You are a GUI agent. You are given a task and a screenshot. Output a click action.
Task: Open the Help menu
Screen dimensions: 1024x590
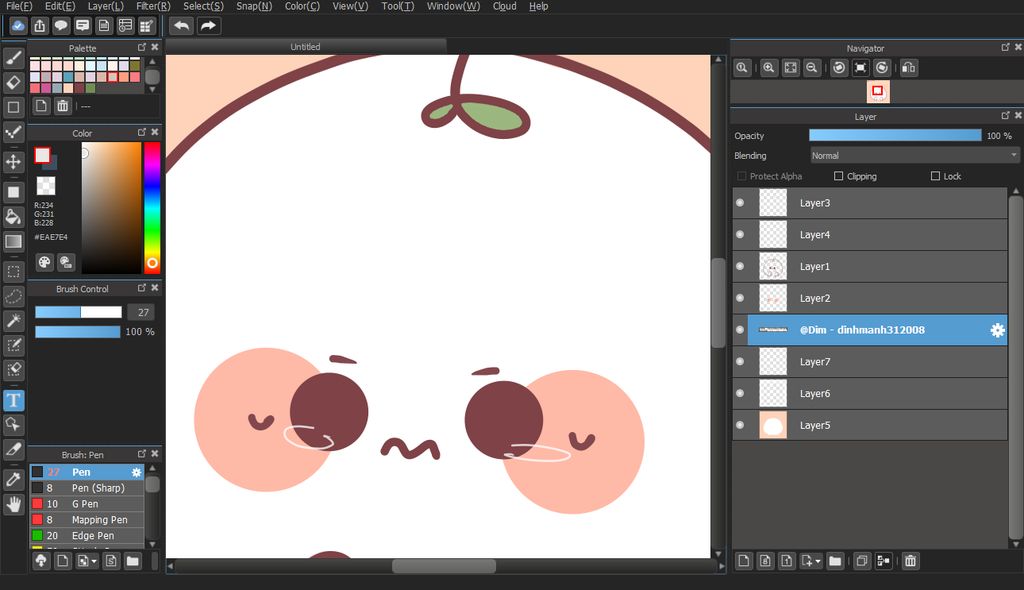pos(539,7)
